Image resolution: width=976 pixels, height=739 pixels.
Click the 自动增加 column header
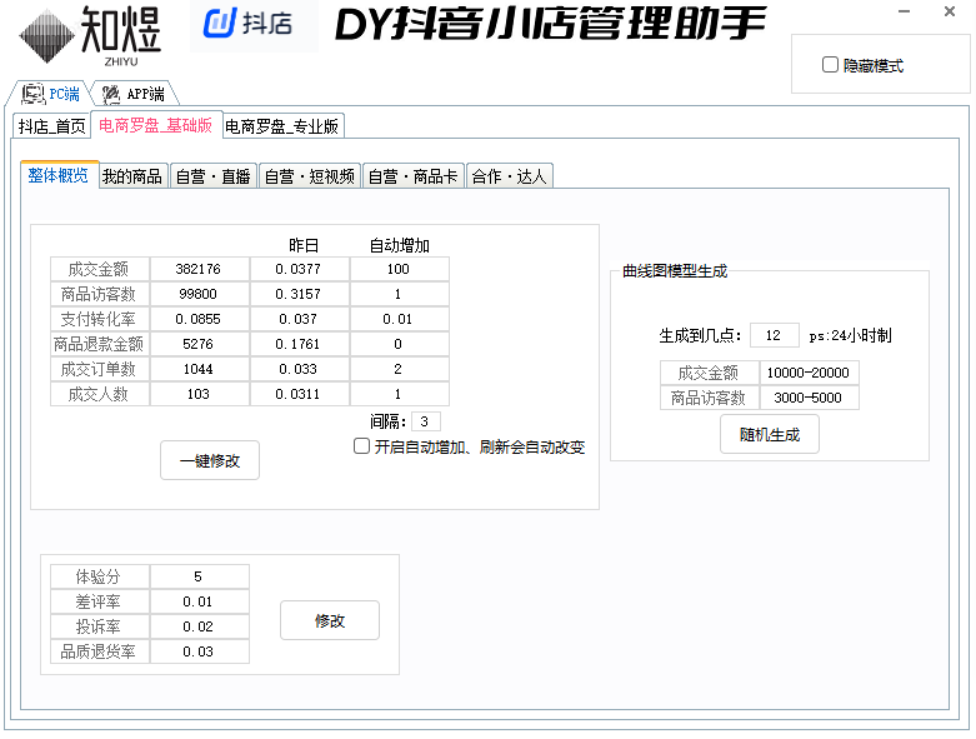[400, 245]
